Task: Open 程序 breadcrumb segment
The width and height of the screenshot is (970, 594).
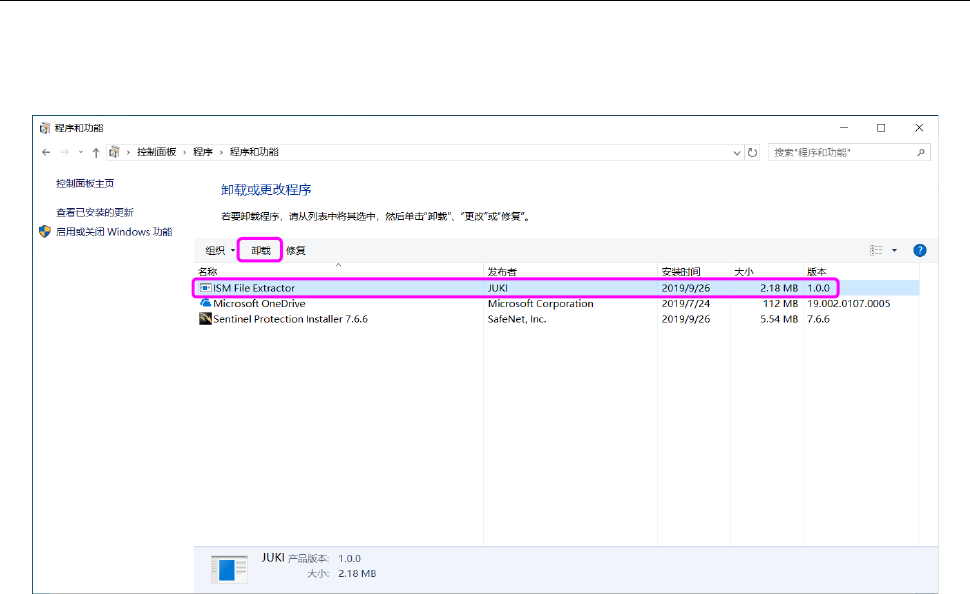Action: pos(202,152)
